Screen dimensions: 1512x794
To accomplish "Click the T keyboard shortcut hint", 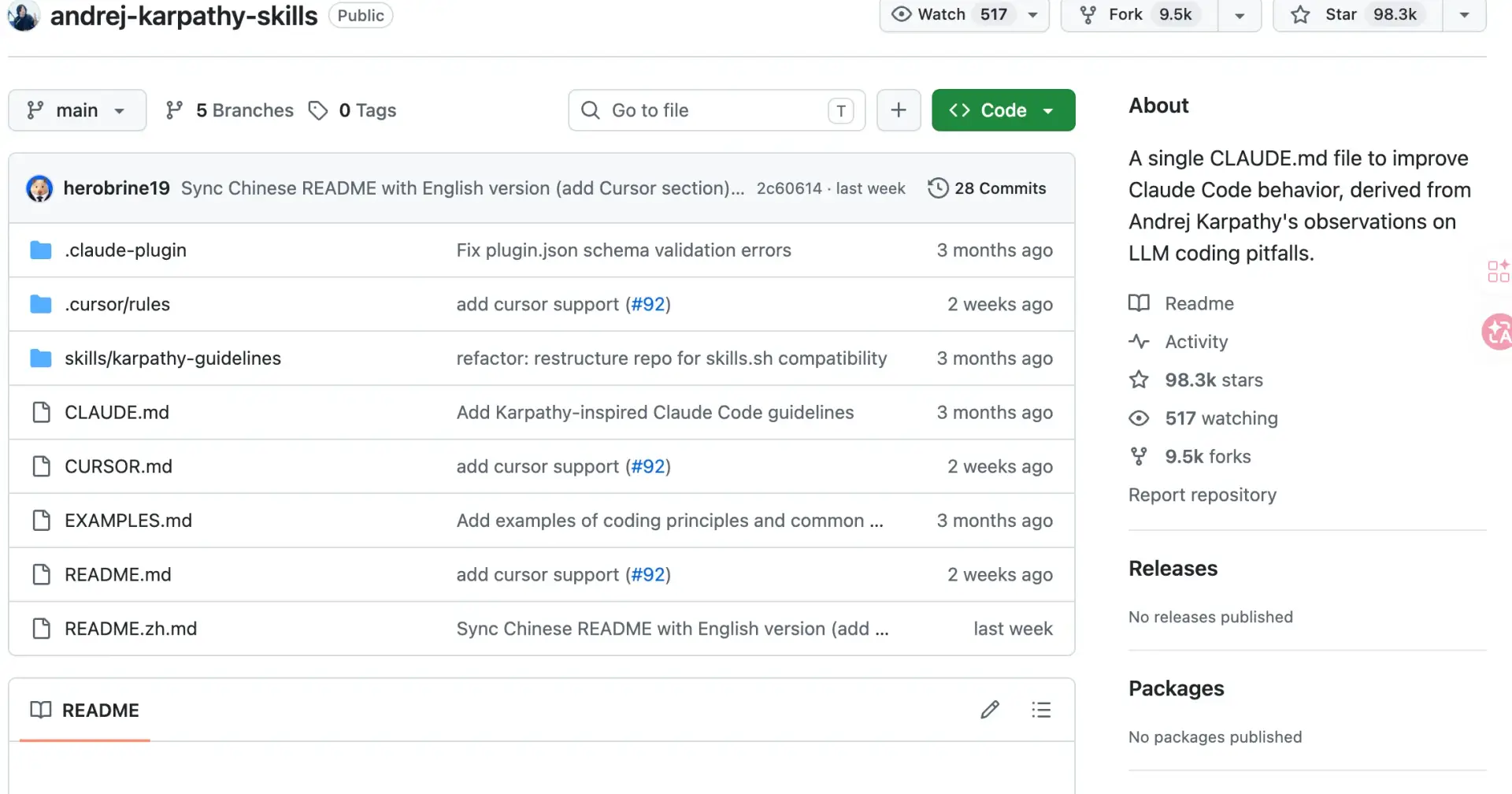I will pos(841,111).
